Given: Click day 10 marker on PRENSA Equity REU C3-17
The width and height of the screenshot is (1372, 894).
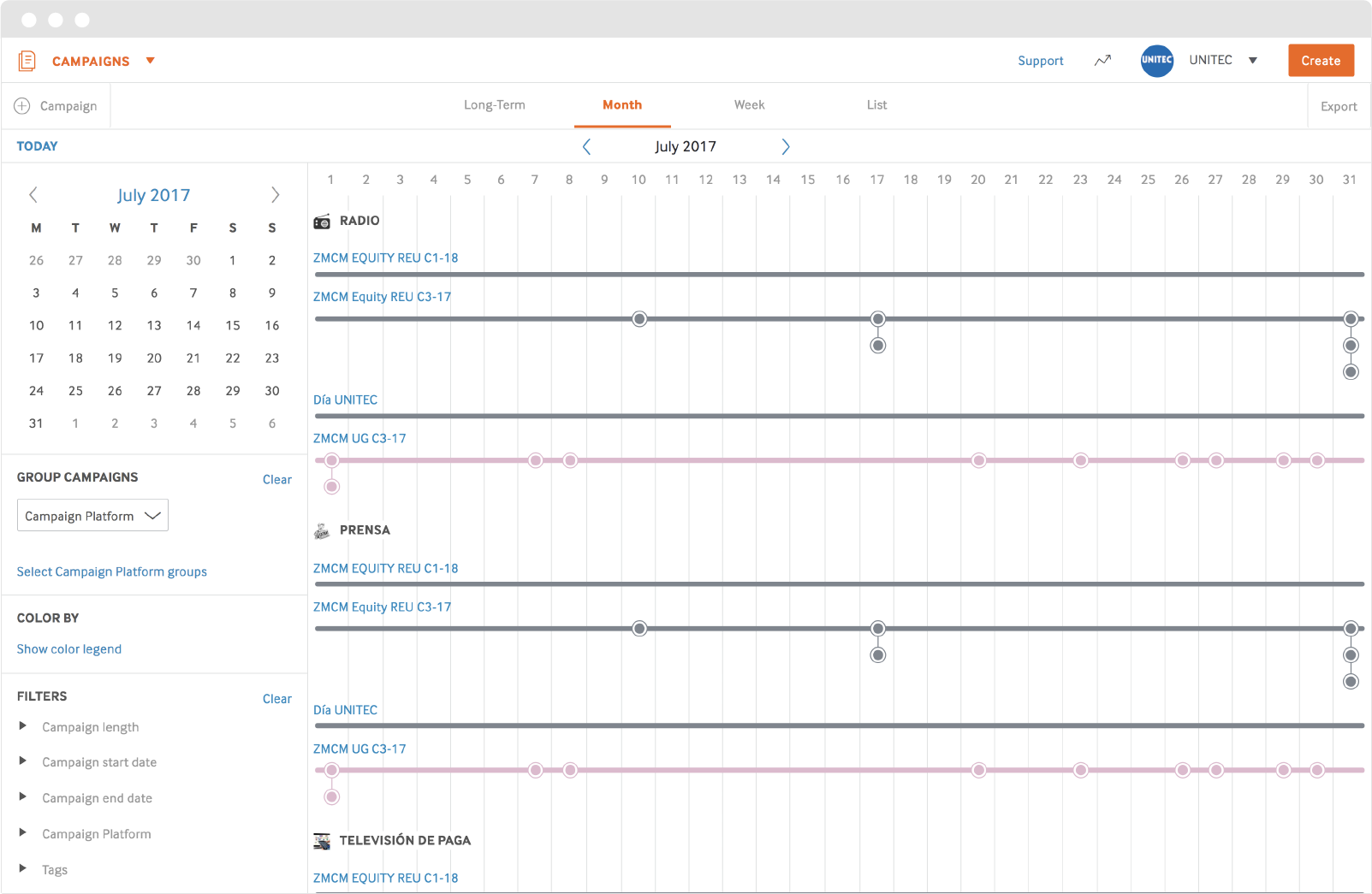Looking at the screenshot, I should [639, 629].
